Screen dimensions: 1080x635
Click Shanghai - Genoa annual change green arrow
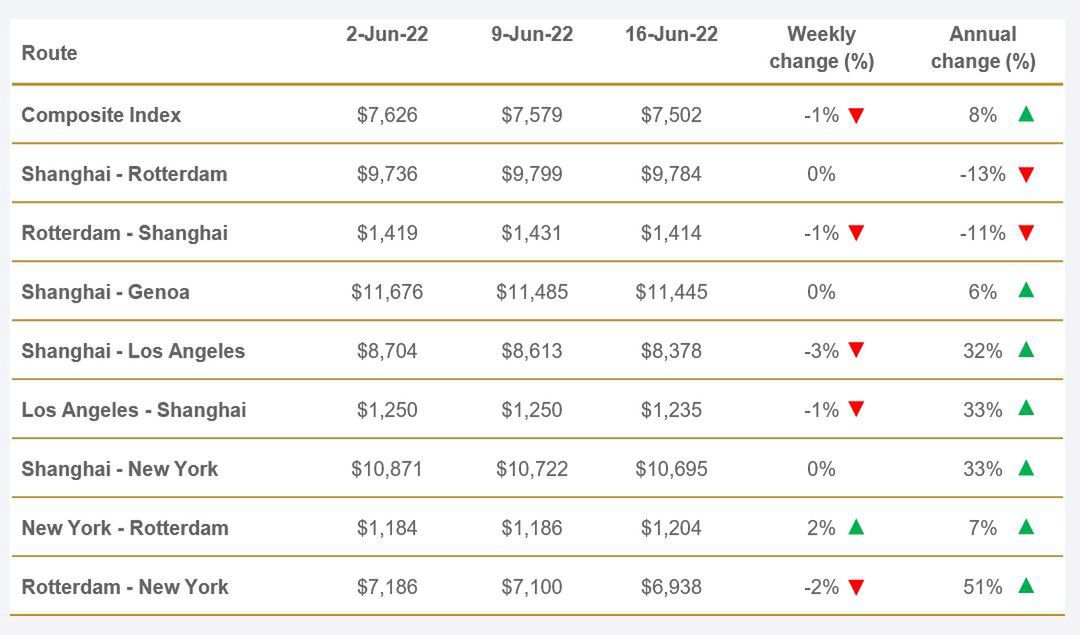[1025, 291]
